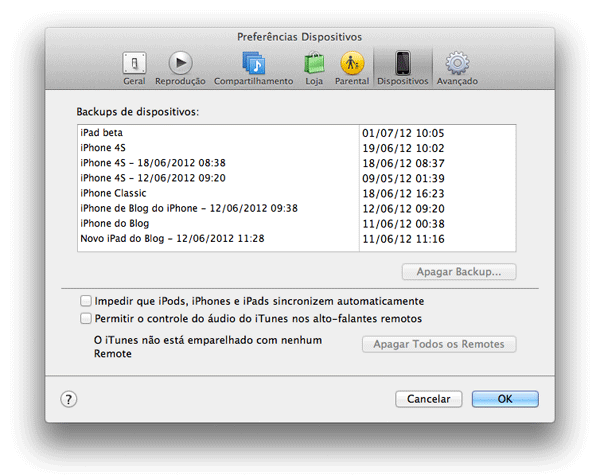Viewport: 600px width, 475px height.
Task: Click the date 01/07/12 10:05
Action: pos(403,133)
